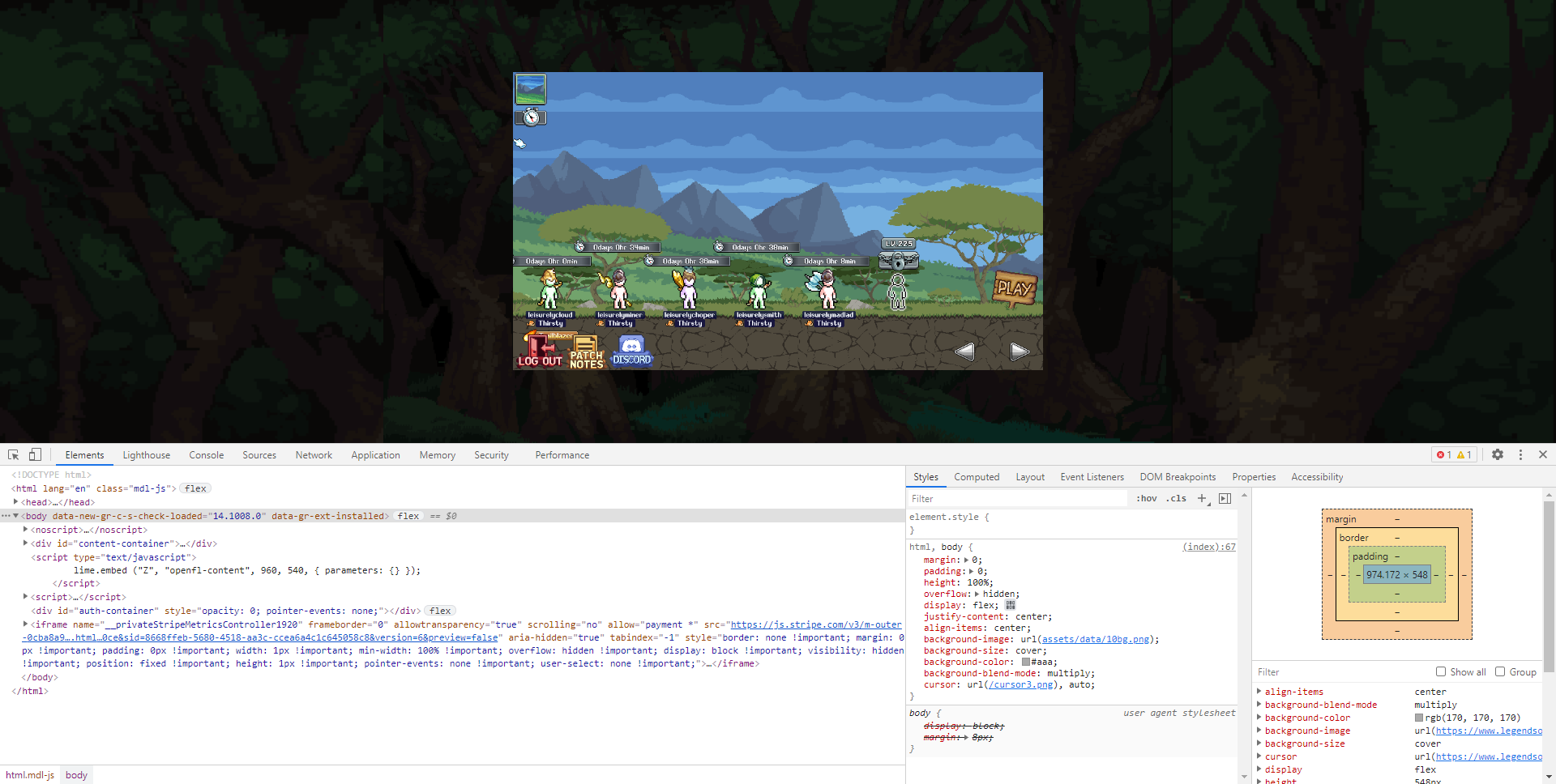Image resolution: width=1556 pixels, height=784 pixels.
Task: Click the 0days 0hr 34min timer badge
Action: tap(616, 247)
